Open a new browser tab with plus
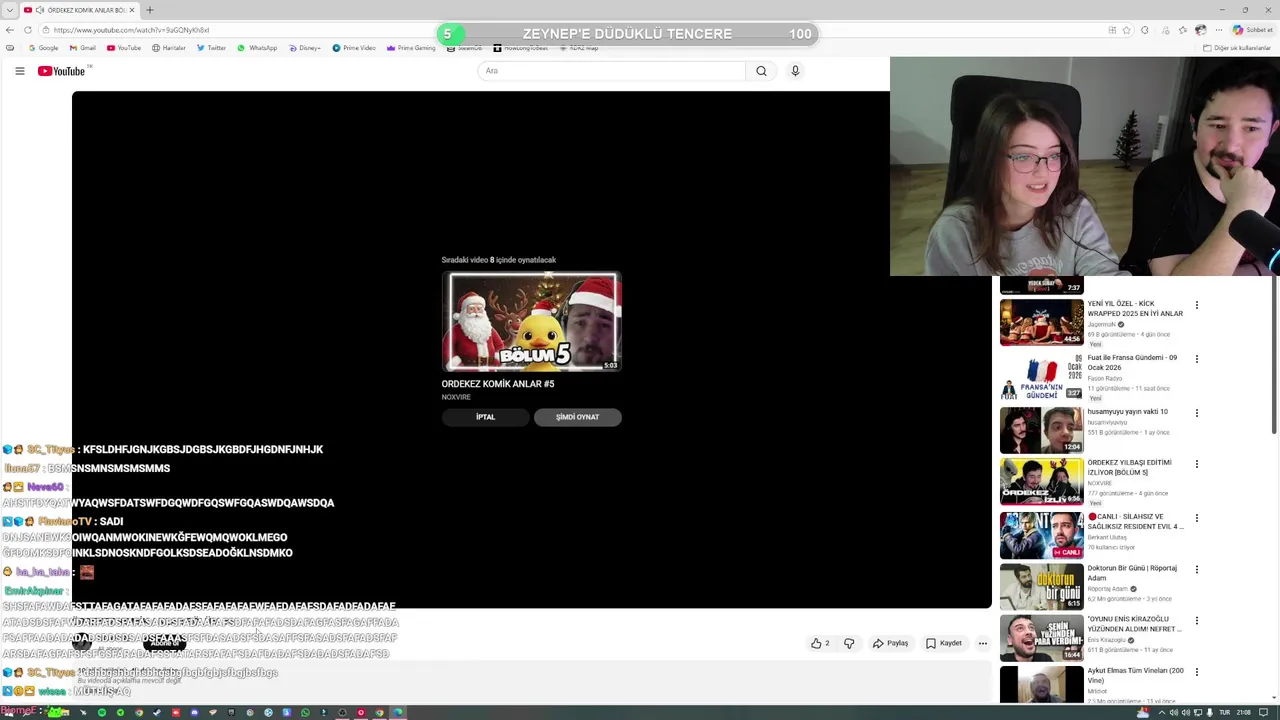1280x720 pixels. [x=150, y=10]
